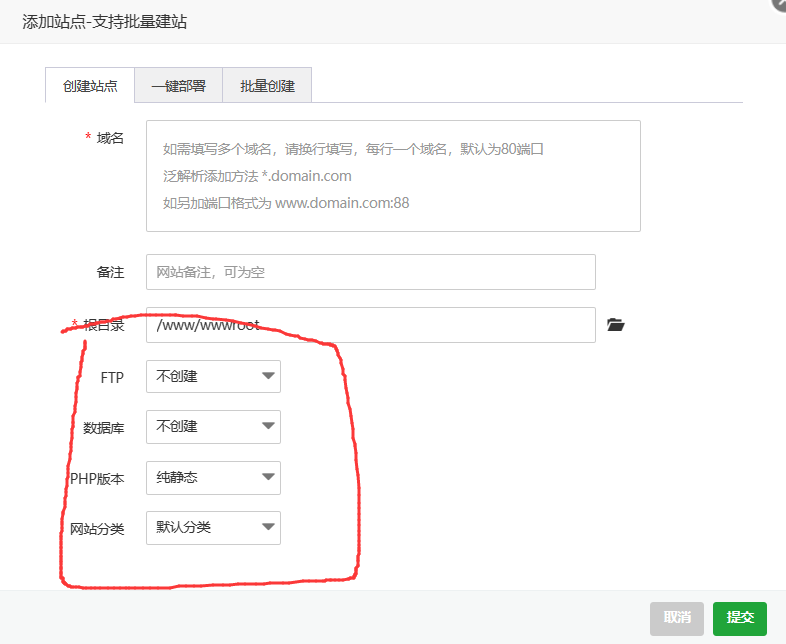786x644 pixels.
Task: Open the folder browser for root directory
Action: click(616, 325)
